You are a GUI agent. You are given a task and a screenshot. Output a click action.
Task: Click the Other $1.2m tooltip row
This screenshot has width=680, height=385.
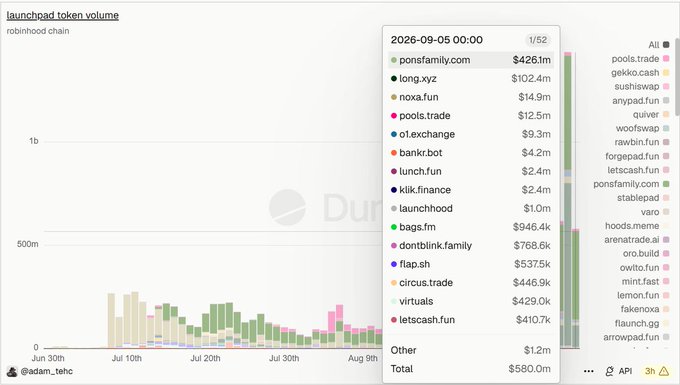point(471,350)
